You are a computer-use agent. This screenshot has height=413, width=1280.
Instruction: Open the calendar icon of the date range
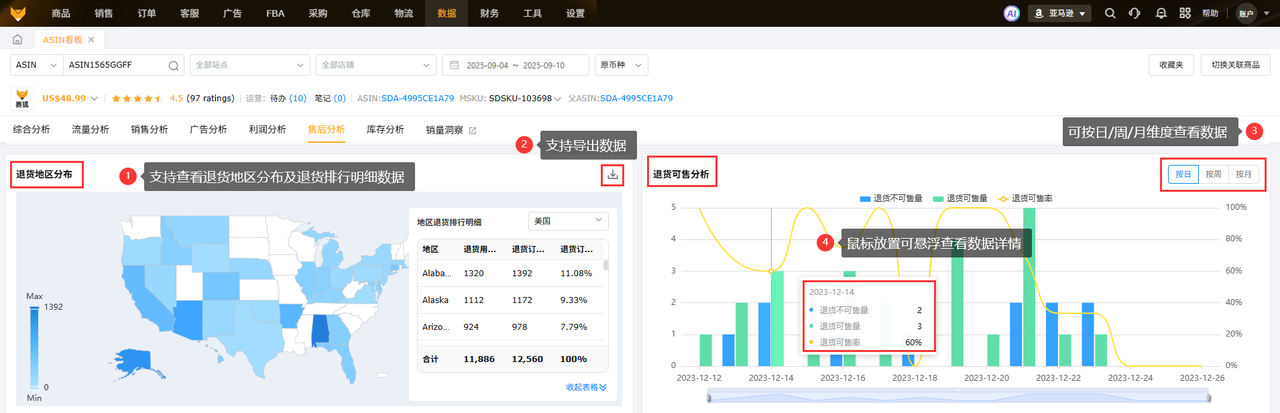pyautogui.click(x=454, y=65)
